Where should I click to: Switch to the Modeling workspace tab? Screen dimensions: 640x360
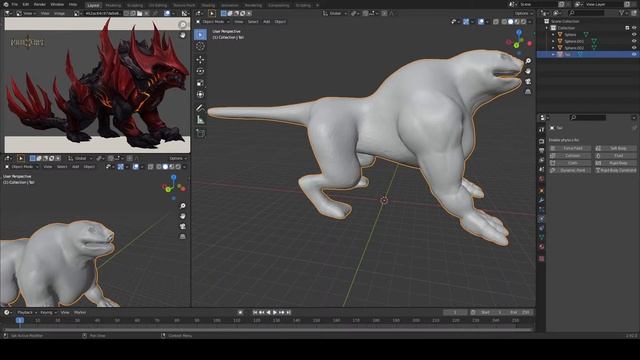pos(113,5)
